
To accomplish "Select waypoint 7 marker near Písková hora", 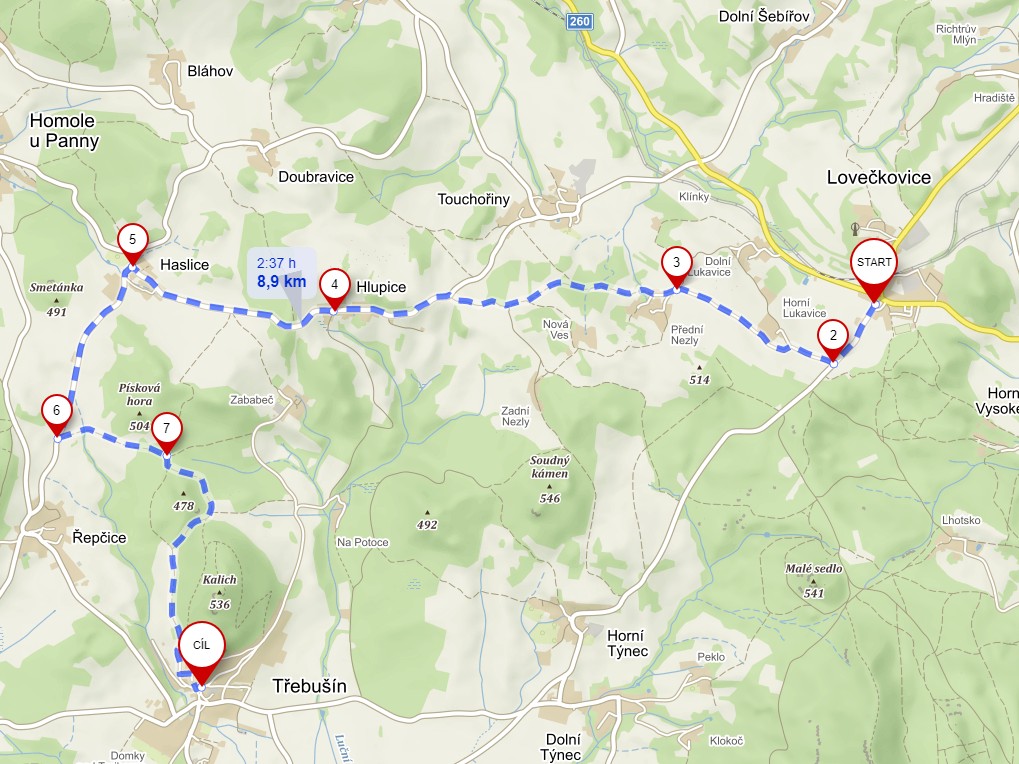I will (166, 434).
